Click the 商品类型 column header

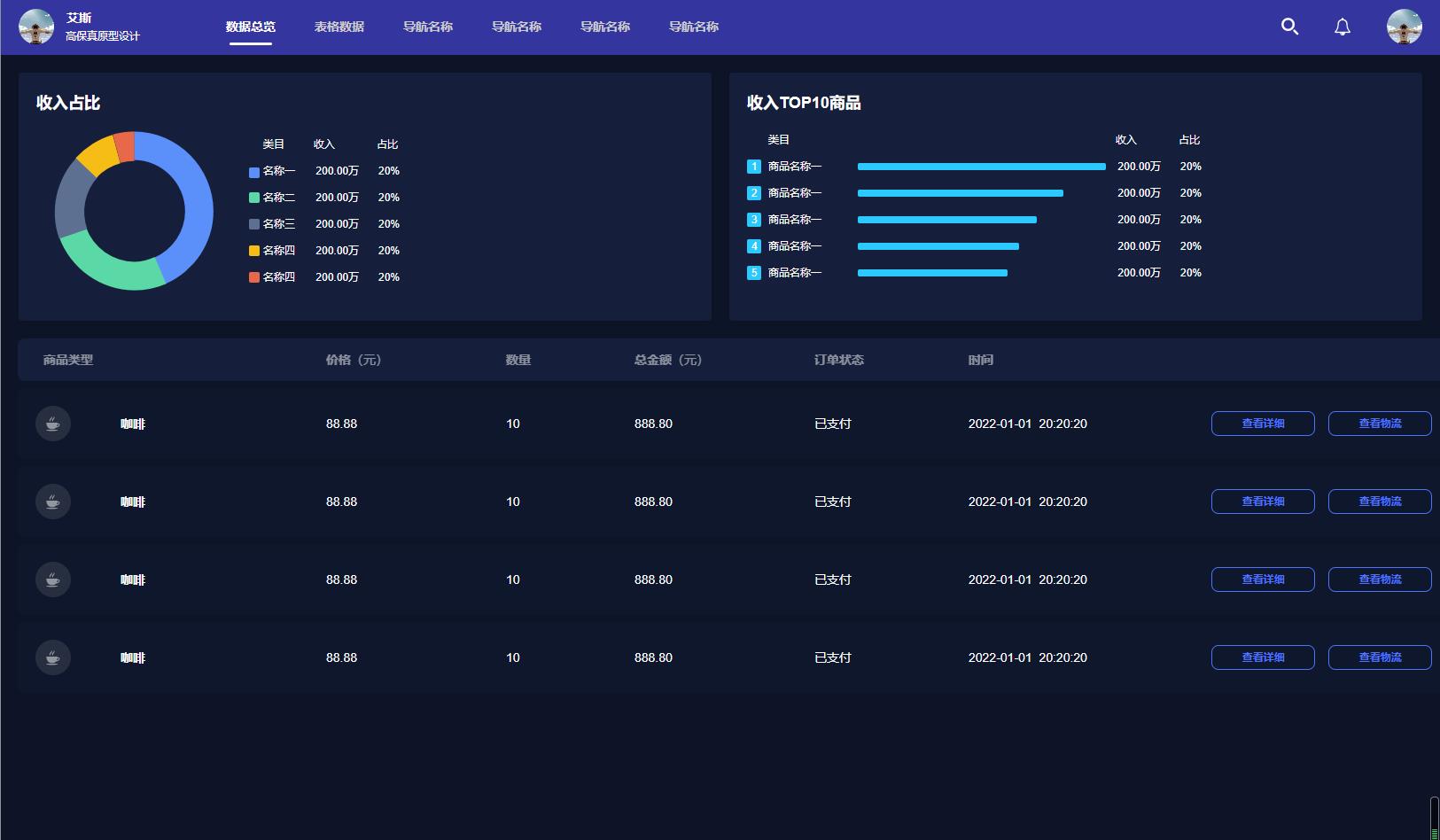coord(68,360)
